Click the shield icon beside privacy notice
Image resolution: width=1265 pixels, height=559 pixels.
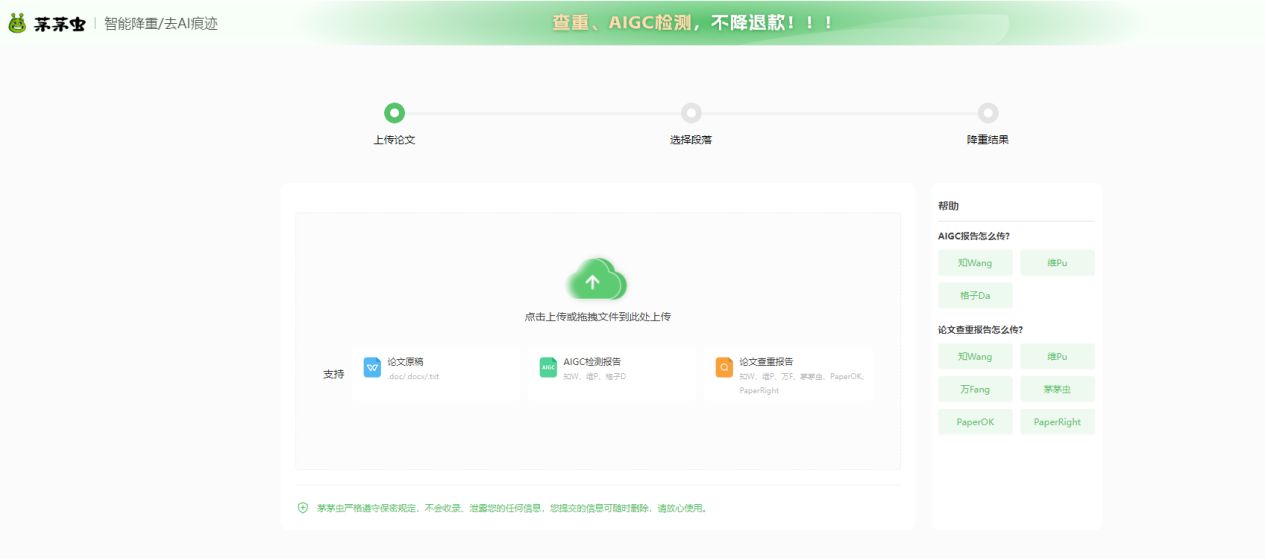tap(303, 508)
